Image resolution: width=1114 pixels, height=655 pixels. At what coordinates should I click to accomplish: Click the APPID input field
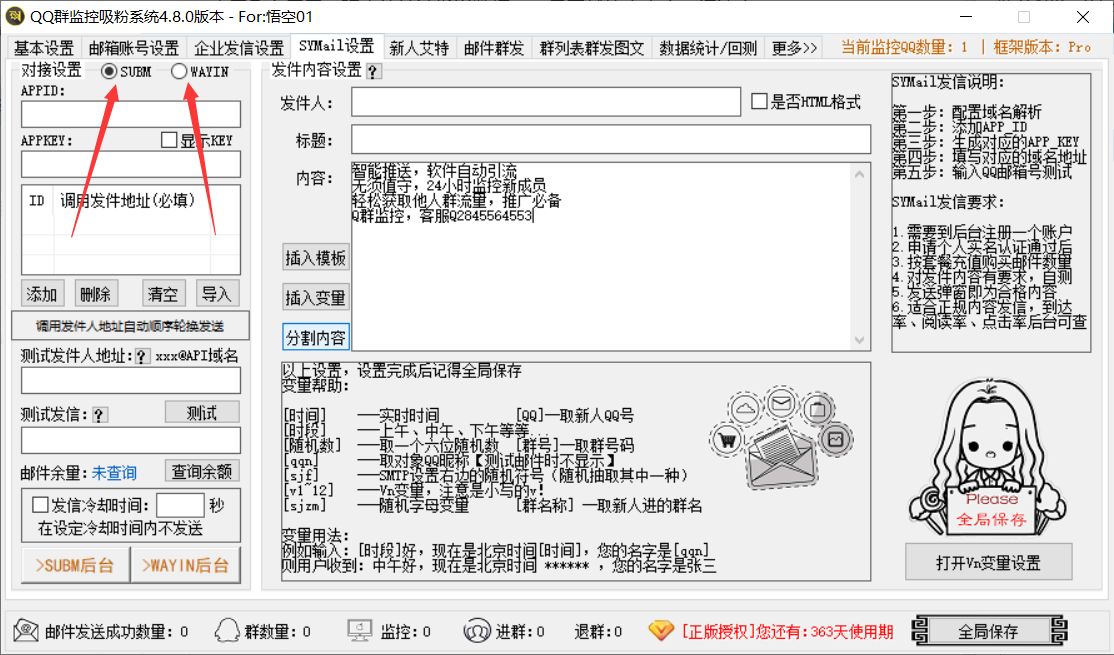point(131,114)
